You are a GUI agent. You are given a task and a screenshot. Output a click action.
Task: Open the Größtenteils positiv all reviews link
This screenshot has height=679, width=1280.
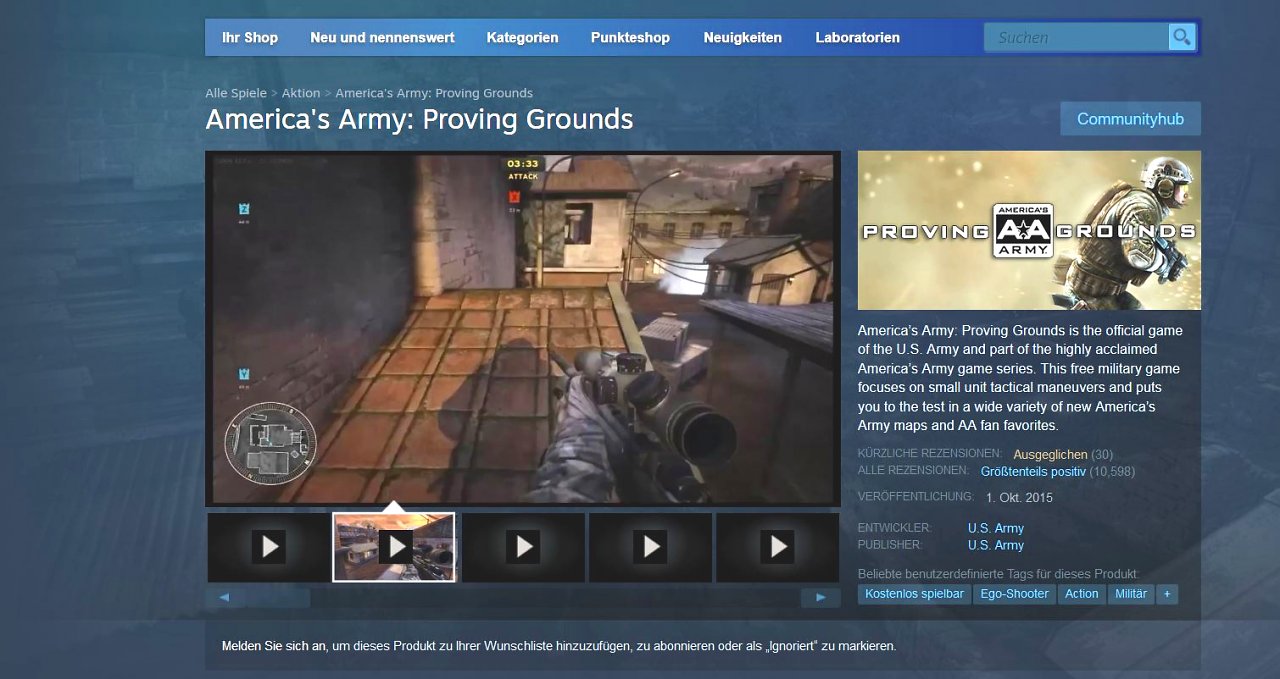pyautogui.click(x=1033, y=471)
